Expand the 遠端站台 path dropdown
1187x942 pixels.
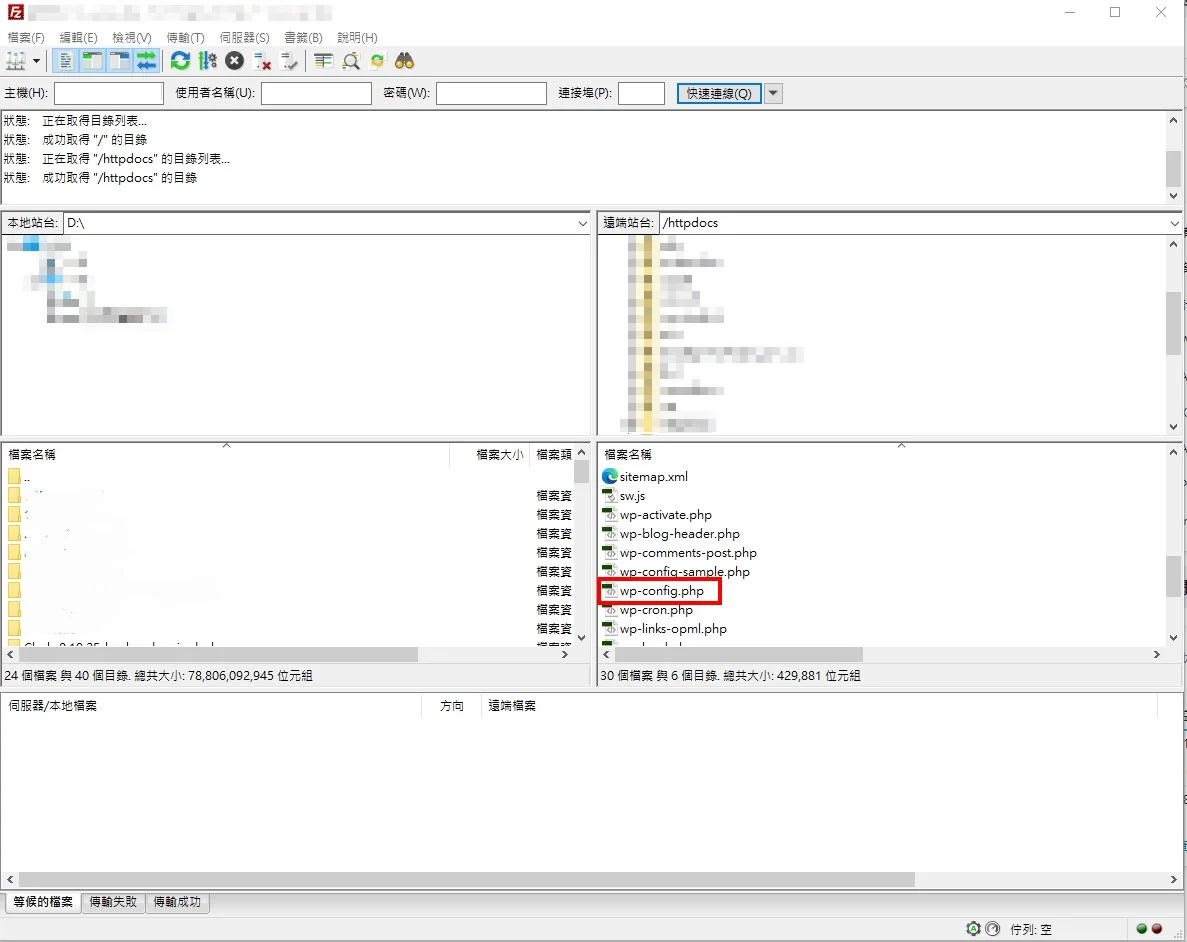click(1174, 223)
